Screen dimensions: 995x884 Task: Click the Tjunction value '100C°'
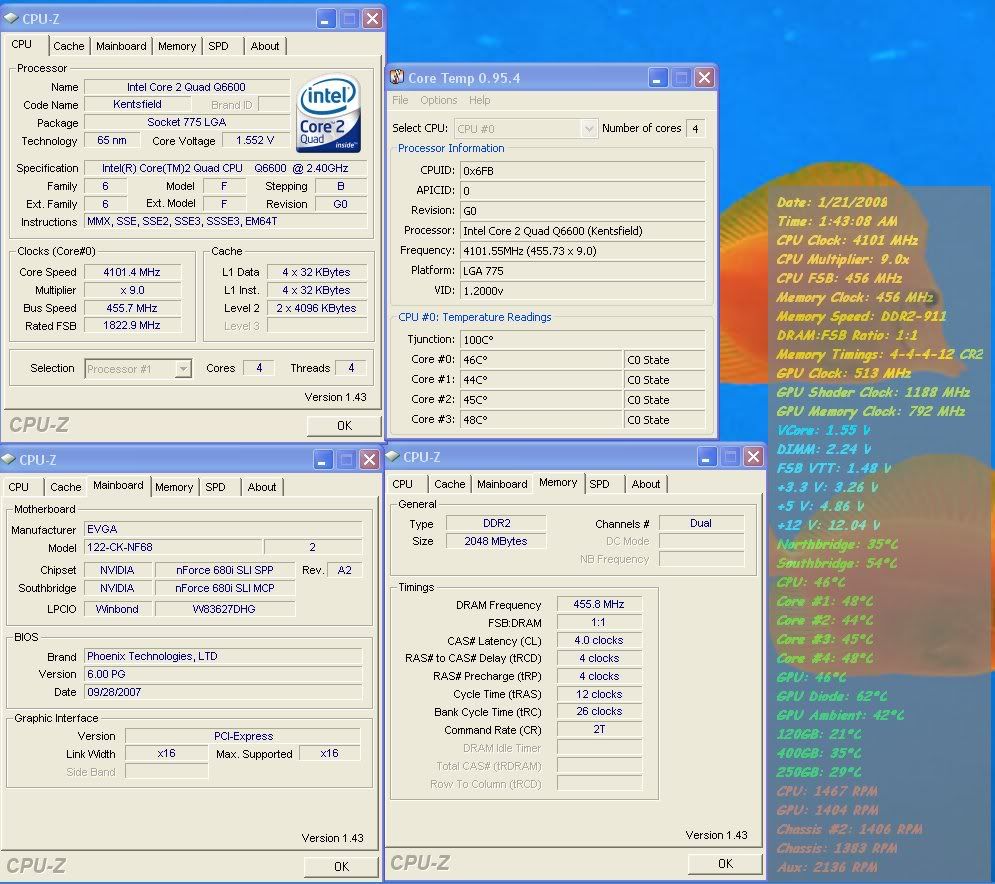tap(583, 340)
